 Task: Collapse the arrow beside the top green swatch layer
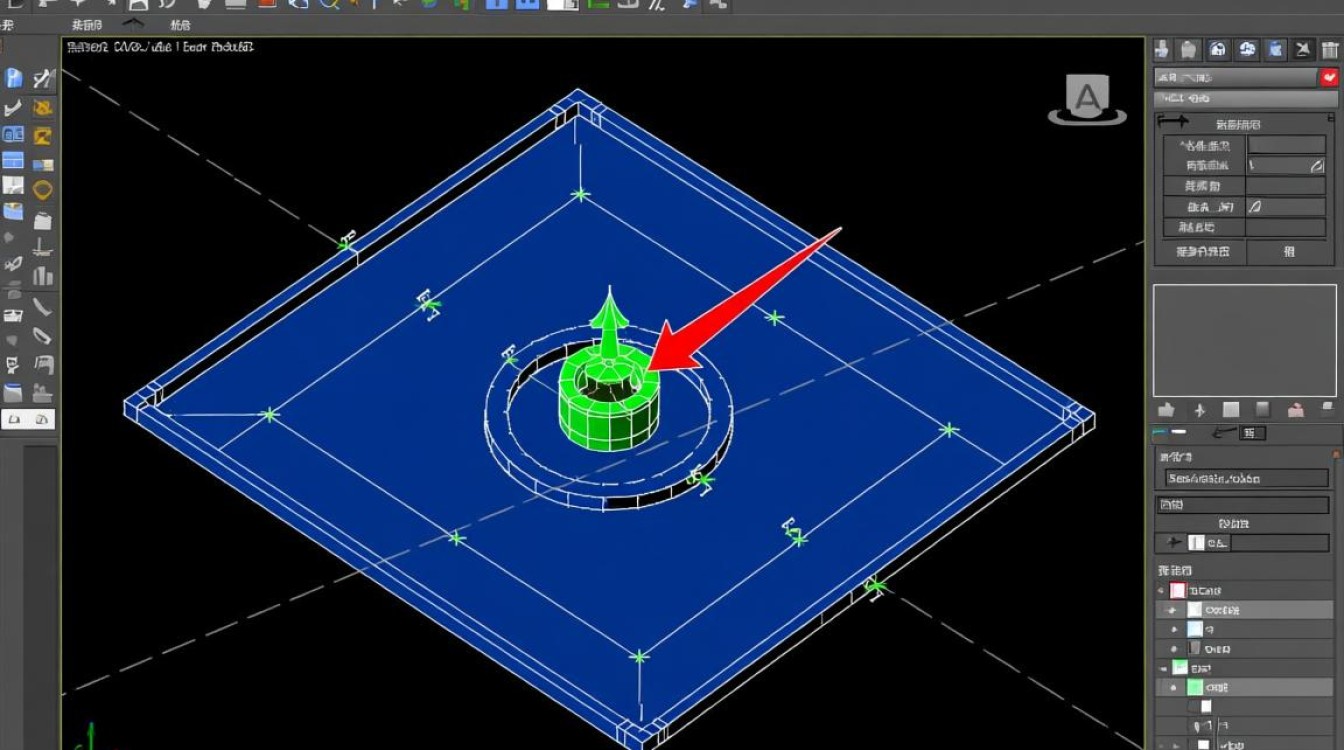(1163, 668)
